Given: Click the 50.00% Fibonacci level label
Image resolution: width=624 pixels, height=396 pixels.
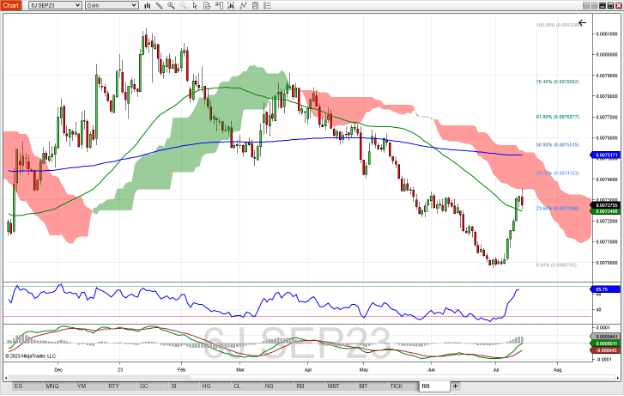Looking at the screenshot, I should [x=558, y=145].
